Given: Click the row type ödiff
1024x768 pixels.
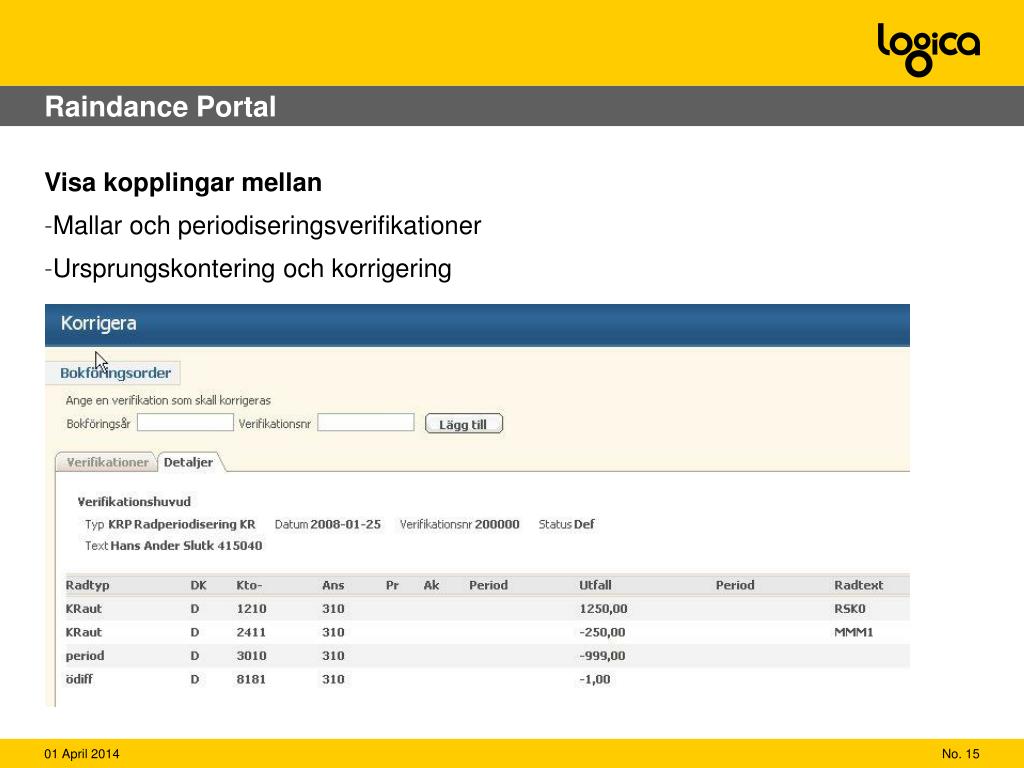Looking at the screenshot, I should (x=79, y=679).
